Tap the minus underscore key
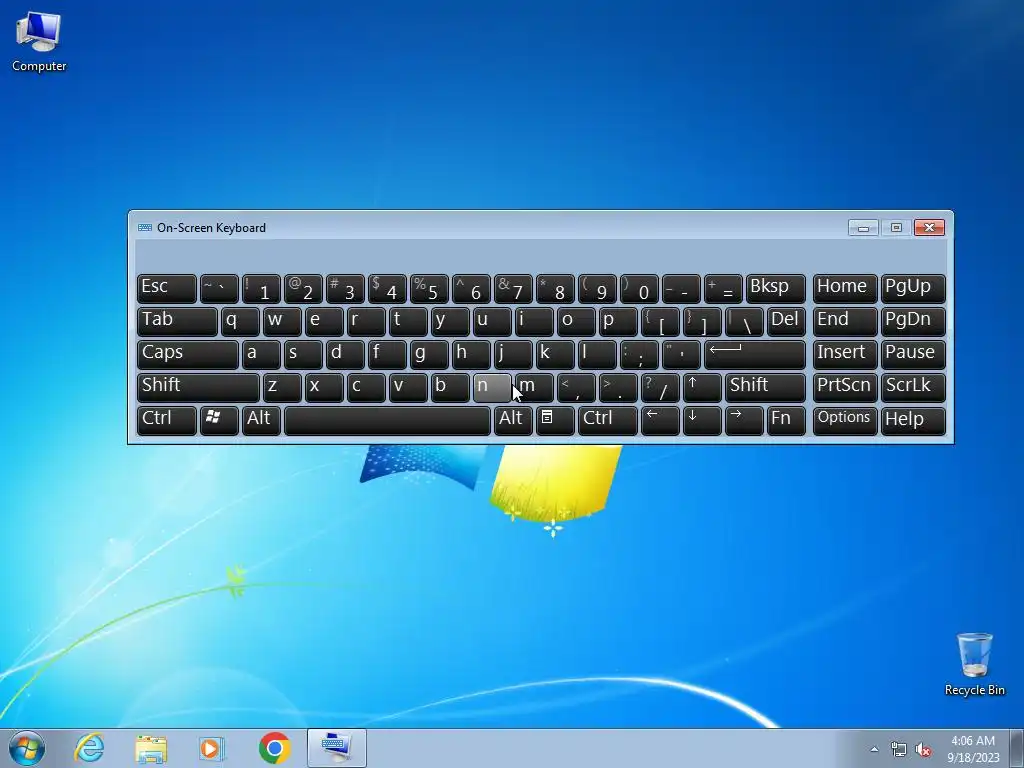 (681, 289)
